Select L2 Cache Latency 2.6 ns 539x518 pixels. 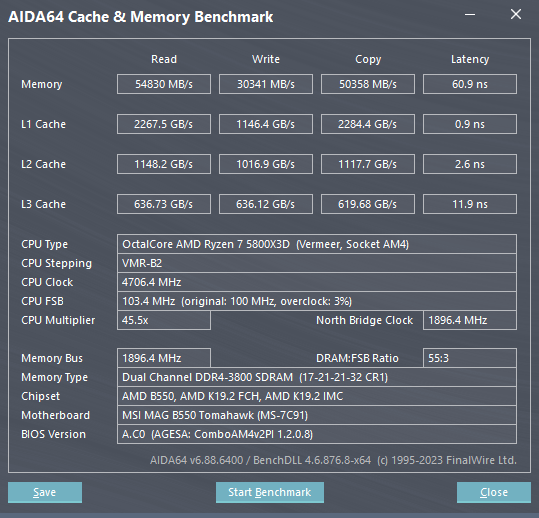coord(470,164)
